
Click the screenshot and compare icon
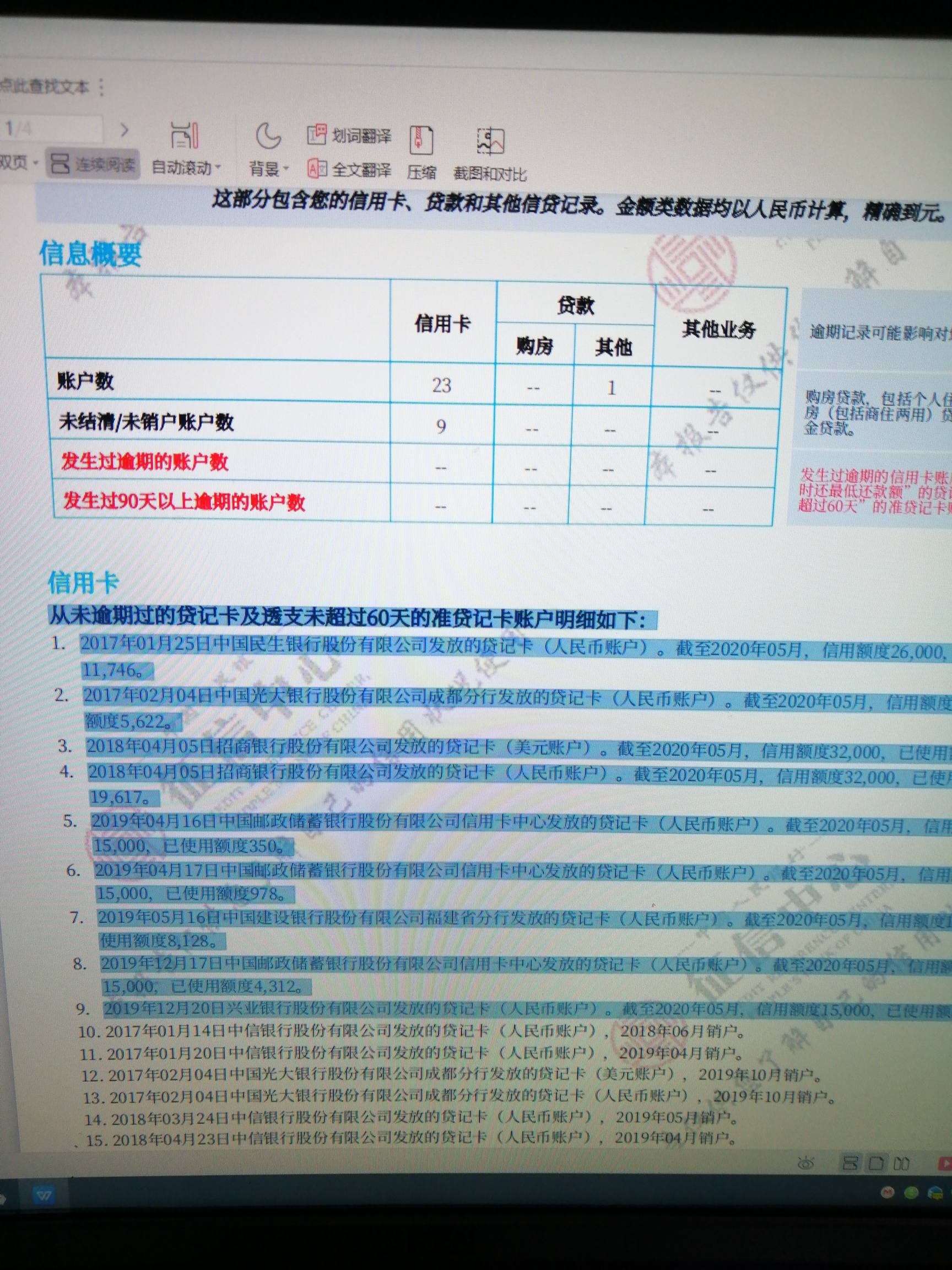490,141
